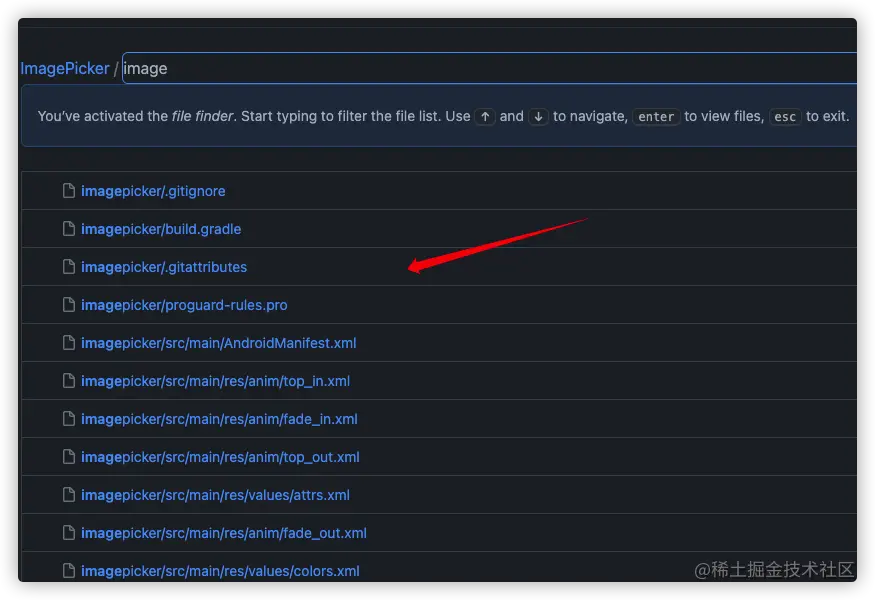Open the anim/fade_in.xml file link
Image resolution: width=875 pixels, height=600 pixels.
219,419
